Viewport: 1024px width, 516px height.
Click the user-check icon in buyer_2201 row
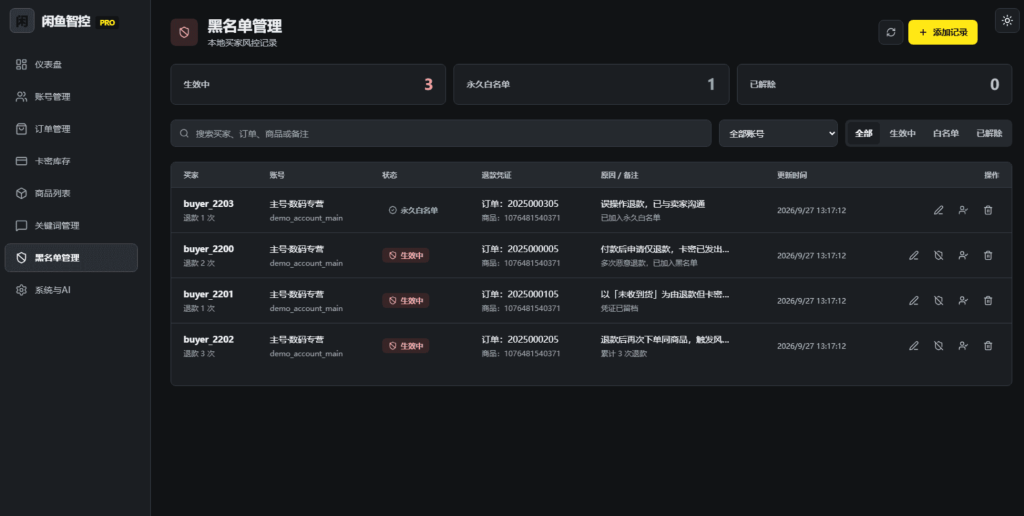[x=963, y=300]
